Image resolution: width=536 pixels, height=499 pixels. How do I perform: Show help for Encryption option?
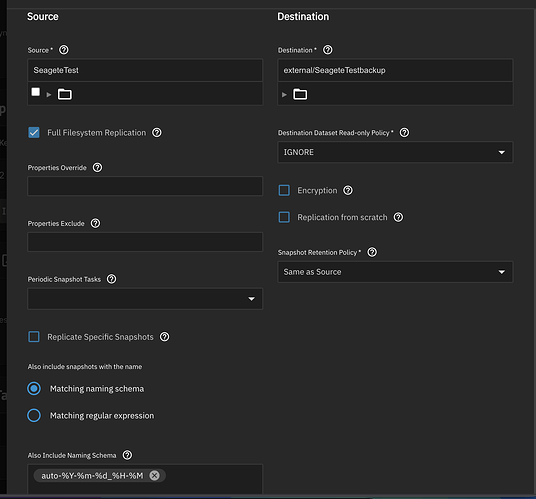(x=348, y=190)
